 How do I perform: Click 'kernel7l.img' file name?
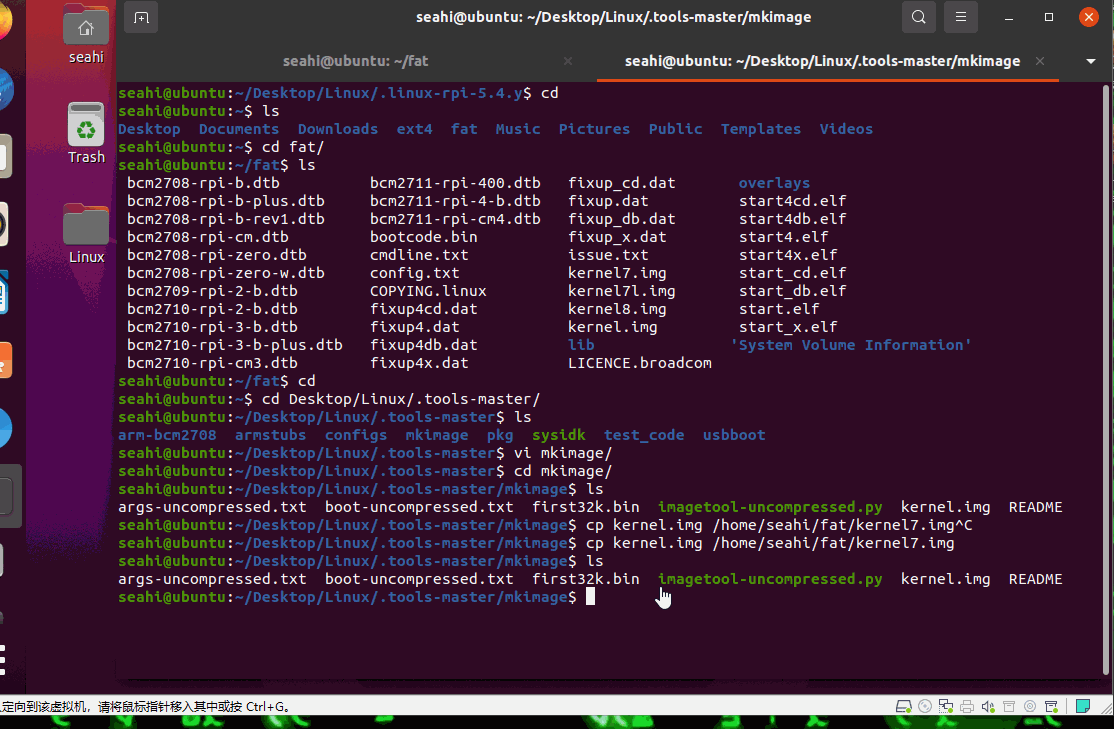click(622, 291)
